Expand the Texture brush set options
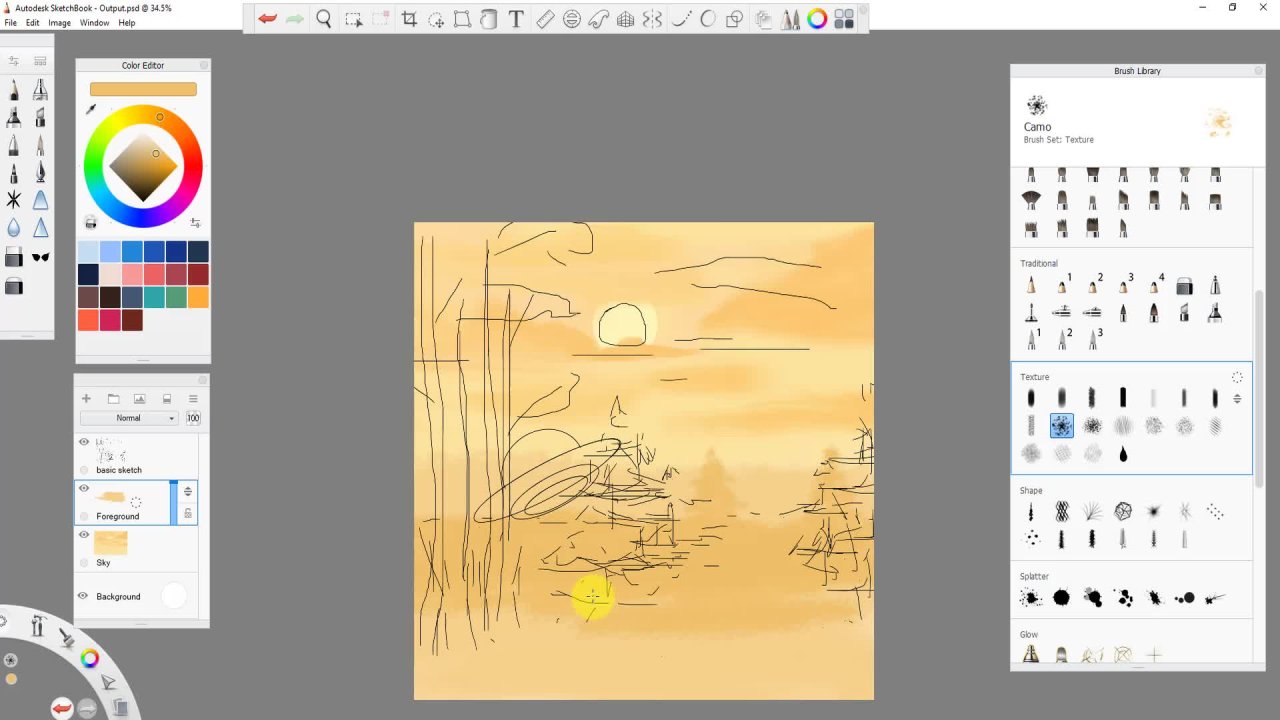This screenshot has width=1280, height=720. 1237,377
